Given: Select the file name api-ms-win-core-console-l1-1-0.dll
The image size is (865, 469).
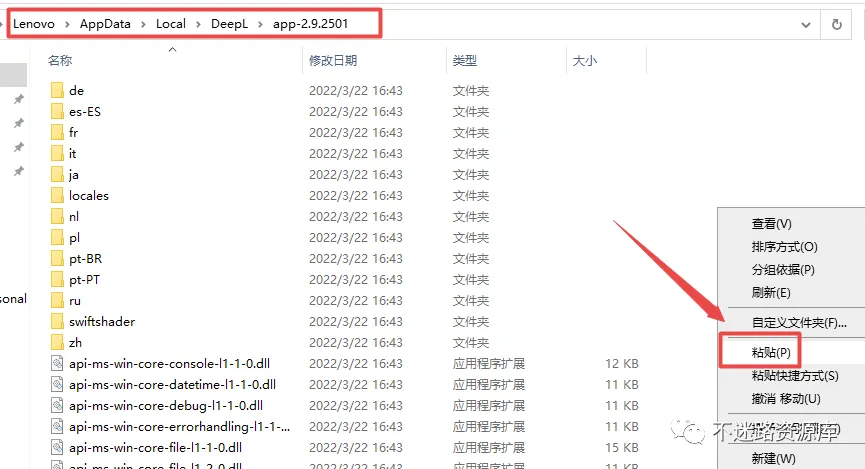Looking at the screenshot, I should (169, 364).
